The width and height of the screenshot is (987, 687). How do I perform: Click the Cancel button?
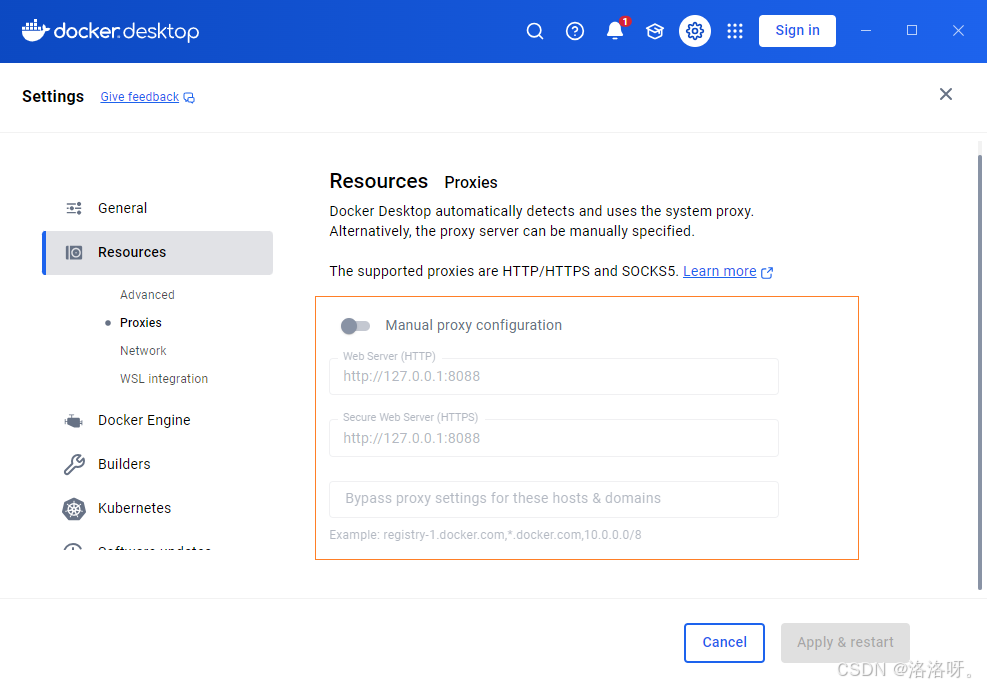(x=724, y=642)
